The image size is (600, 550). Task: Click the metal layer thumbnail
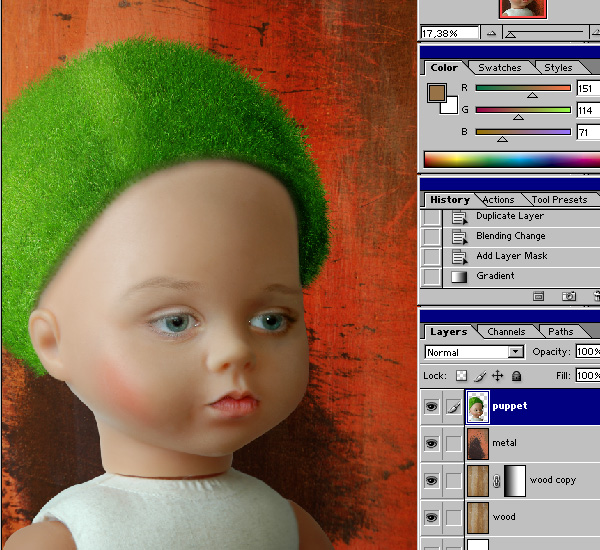click(x=478, y=444)
